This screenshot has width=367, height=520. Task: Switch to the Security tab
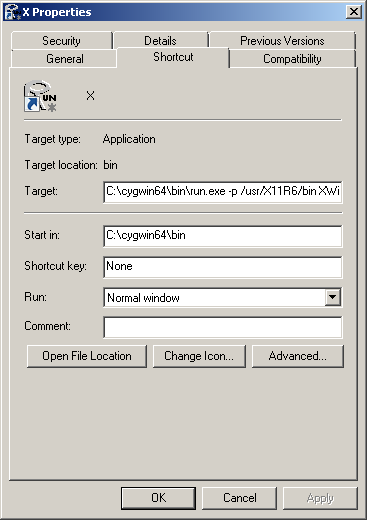(x=61, y=41)
